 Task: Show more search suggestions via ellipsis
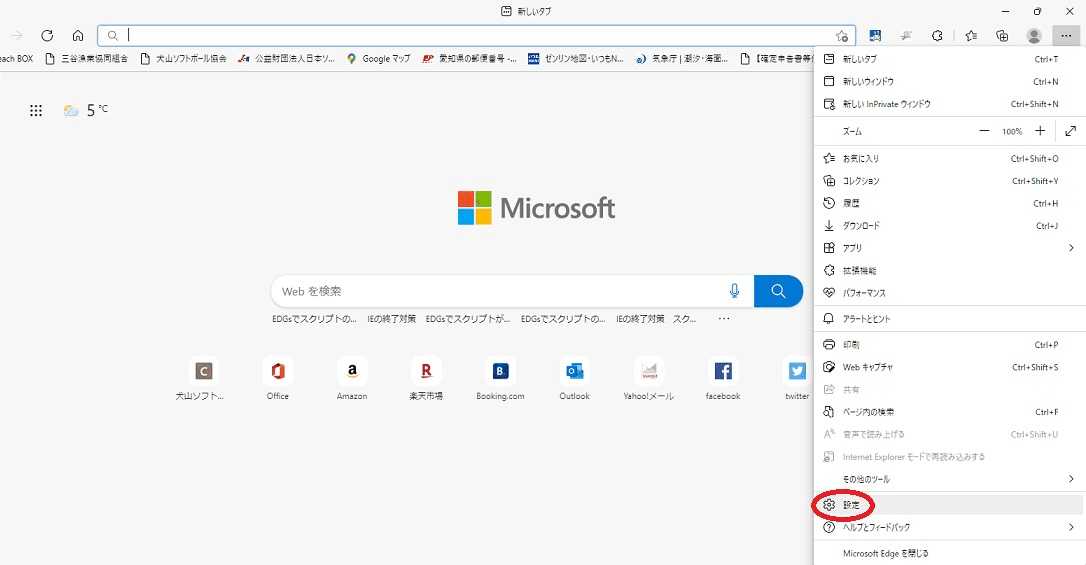click(724, 319)
